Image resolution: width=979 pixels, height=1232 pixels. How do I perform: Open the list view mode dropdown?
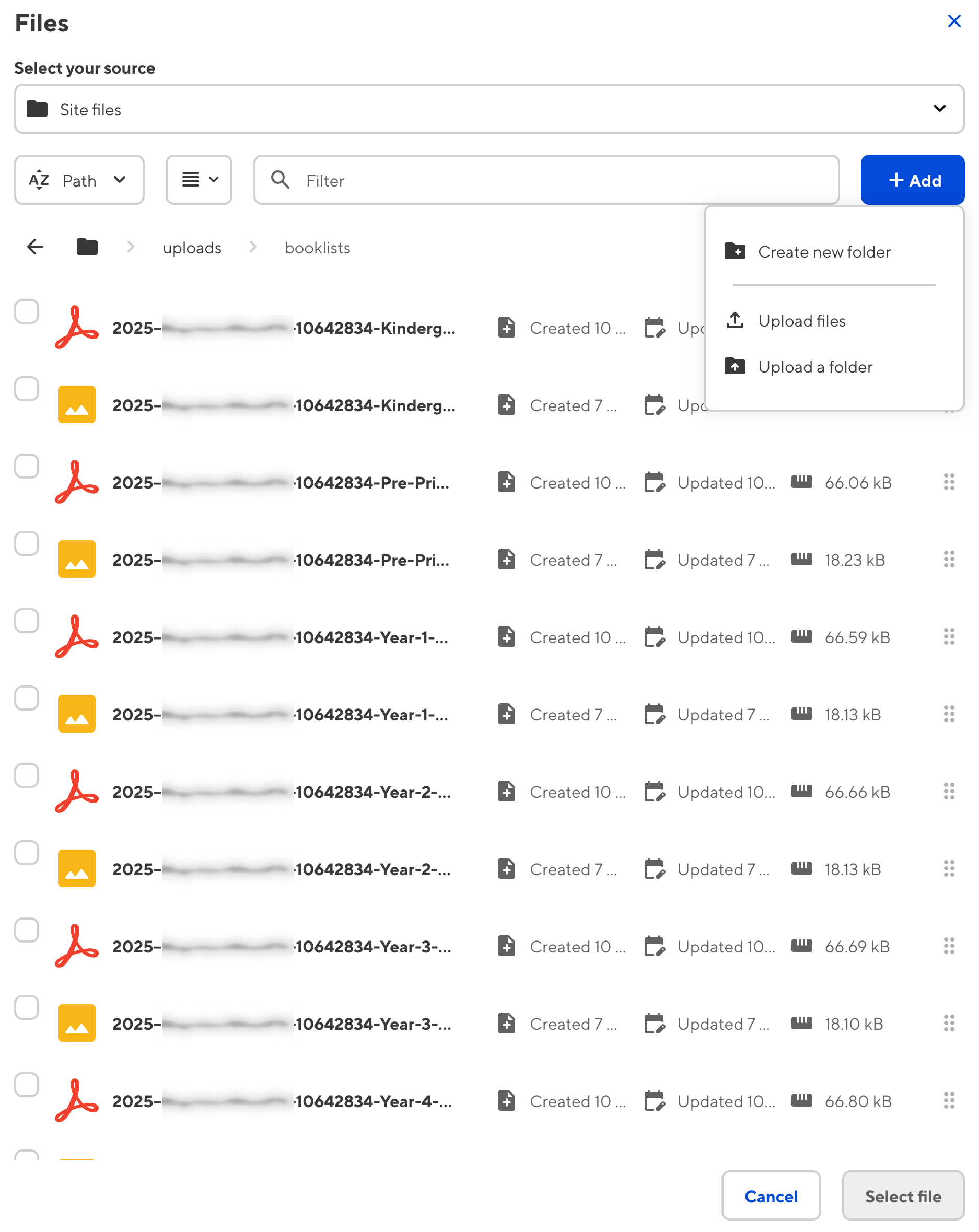(199, 180)
